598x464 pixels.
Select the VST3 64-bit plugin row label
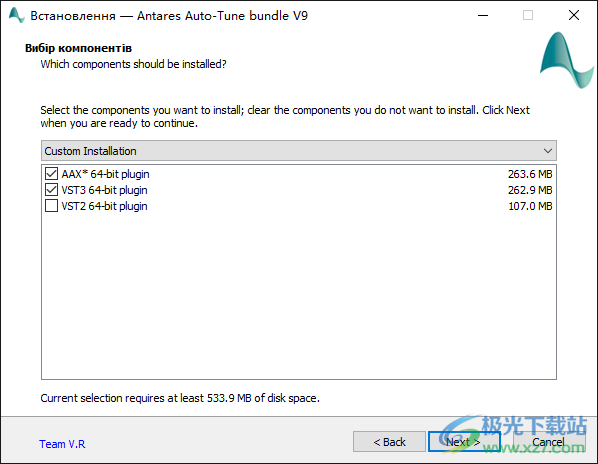click(x=104, y=190)
